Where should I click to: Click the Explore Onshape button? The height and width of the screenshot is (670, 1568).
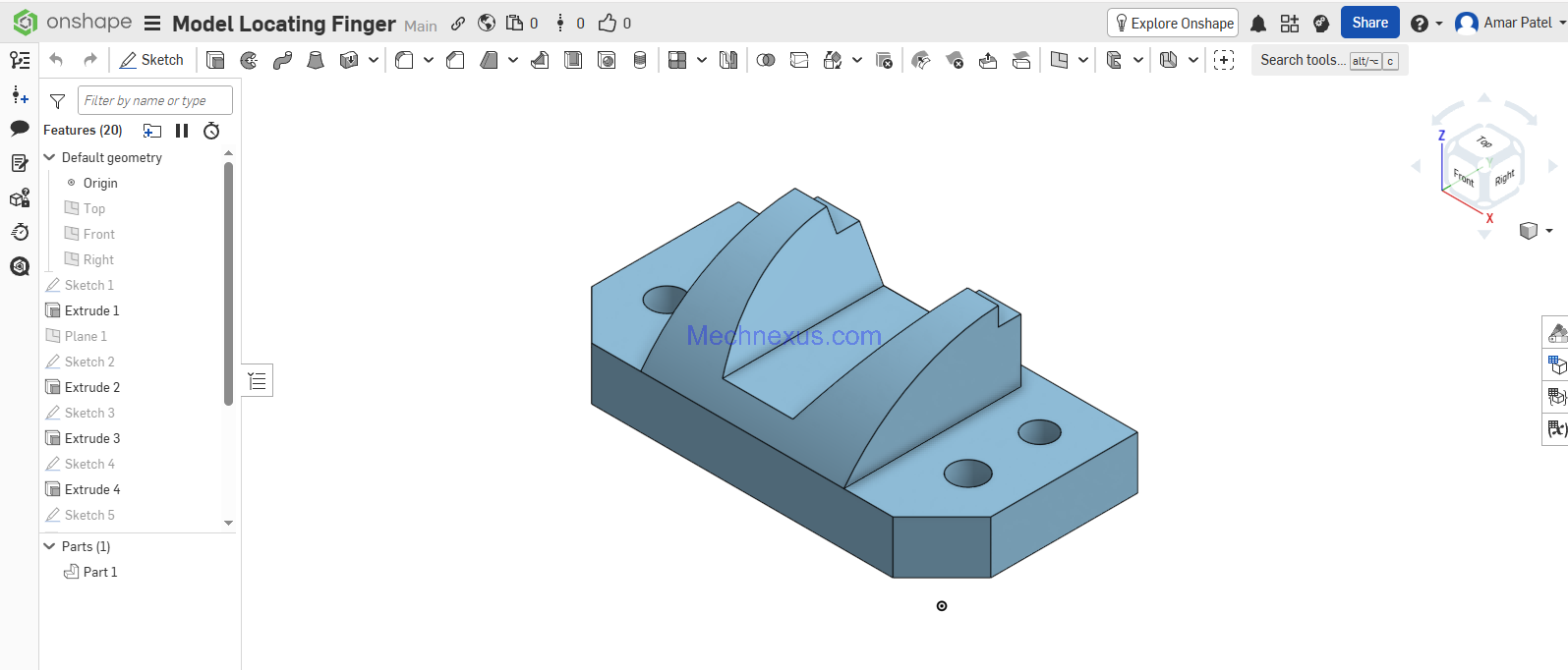(x=1173, y=24)
